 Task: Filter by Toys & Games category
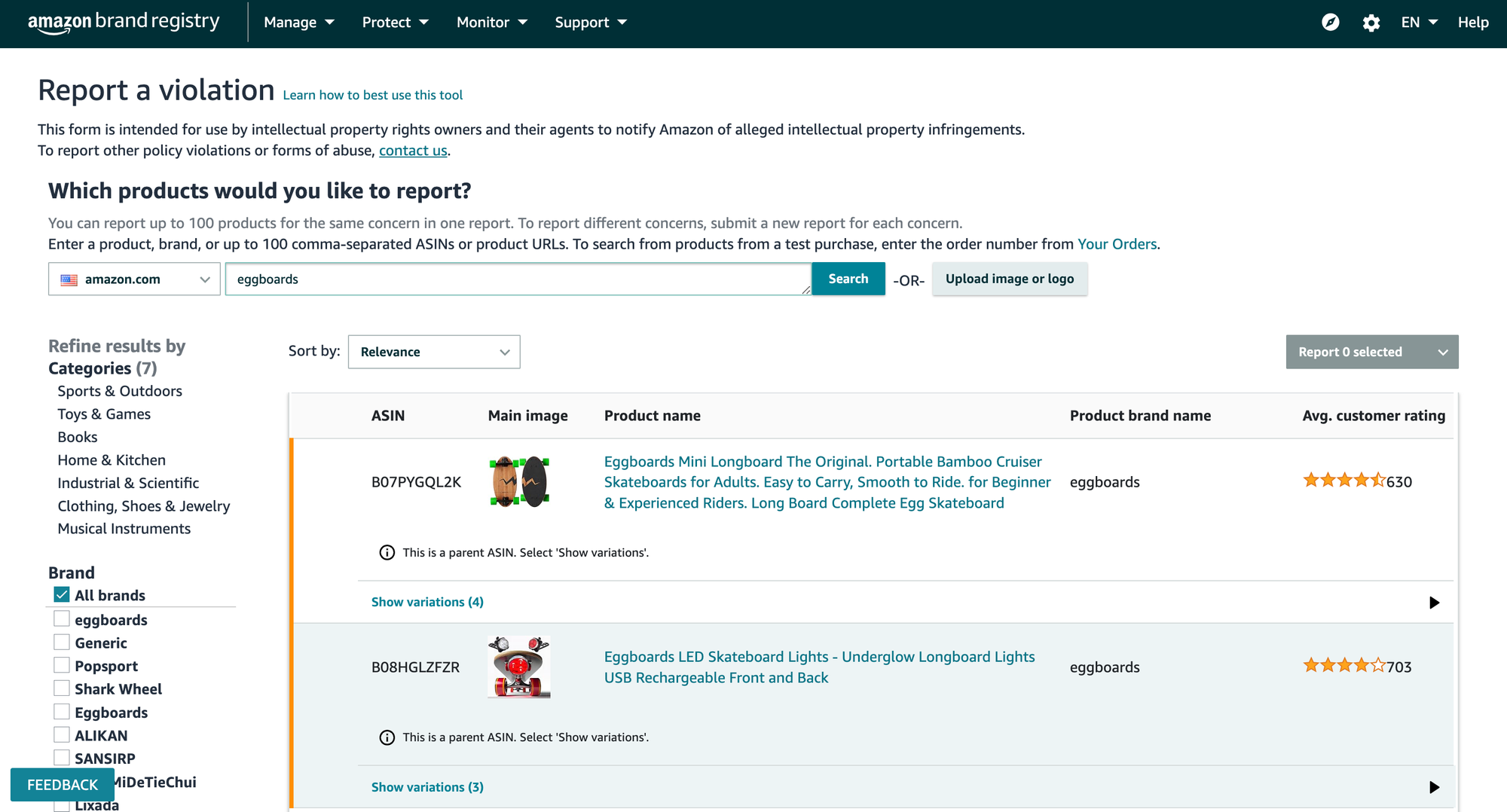[x=104, y=414]
